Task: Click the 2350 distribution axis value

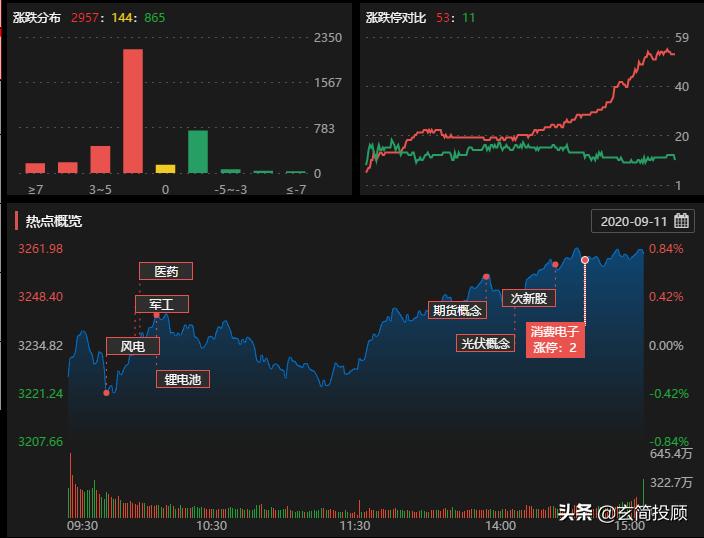Action: tap(328, 38)
